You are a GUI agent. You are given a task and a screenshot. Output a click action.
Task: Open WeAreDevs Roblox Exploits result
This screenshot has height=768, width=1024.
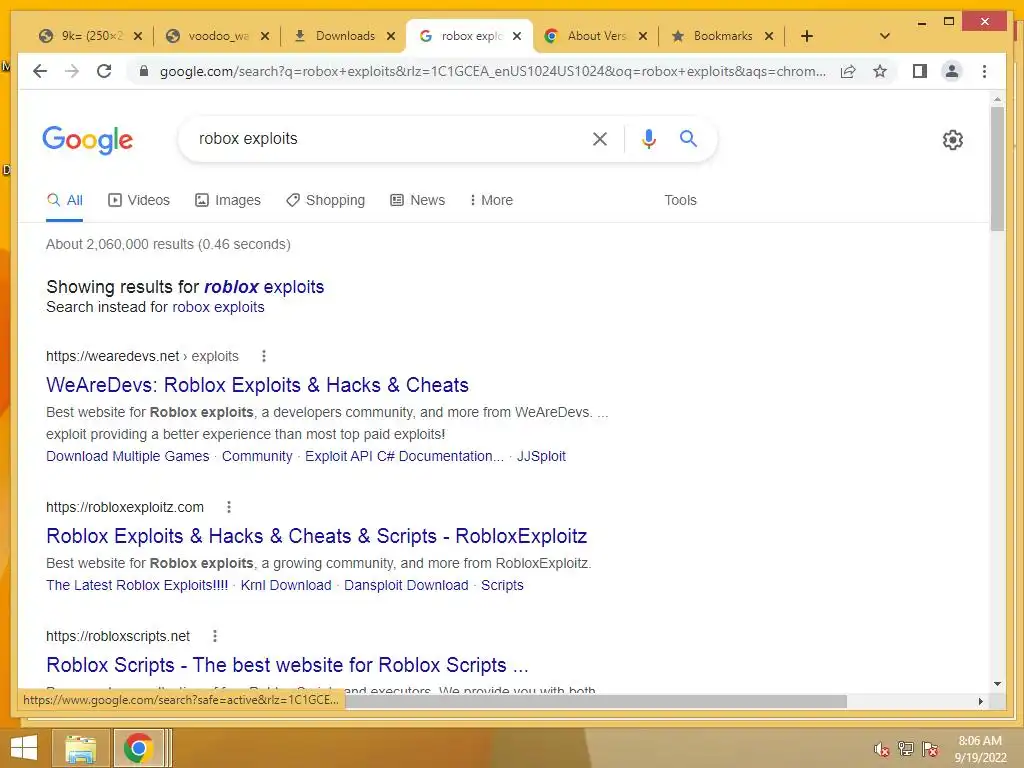pos(257,385)
